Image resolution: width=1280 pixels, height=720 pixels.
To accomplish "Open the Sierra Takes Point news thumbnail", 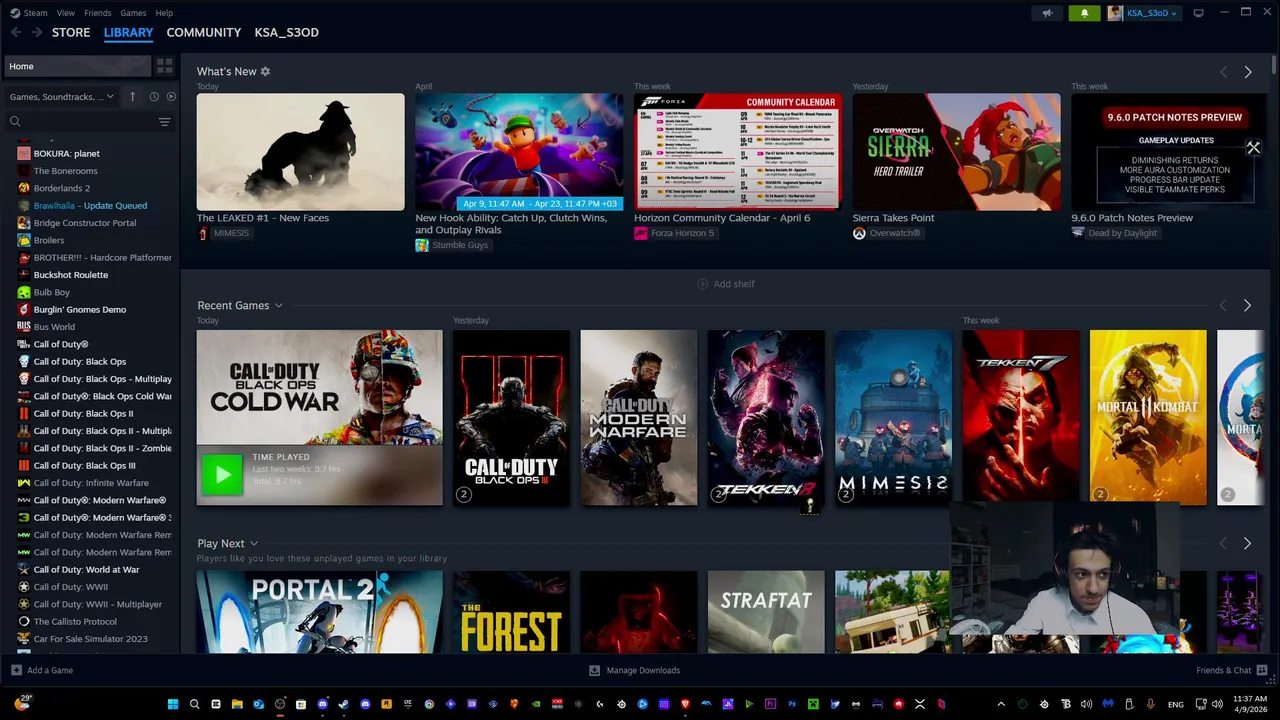I will [956, 152].
